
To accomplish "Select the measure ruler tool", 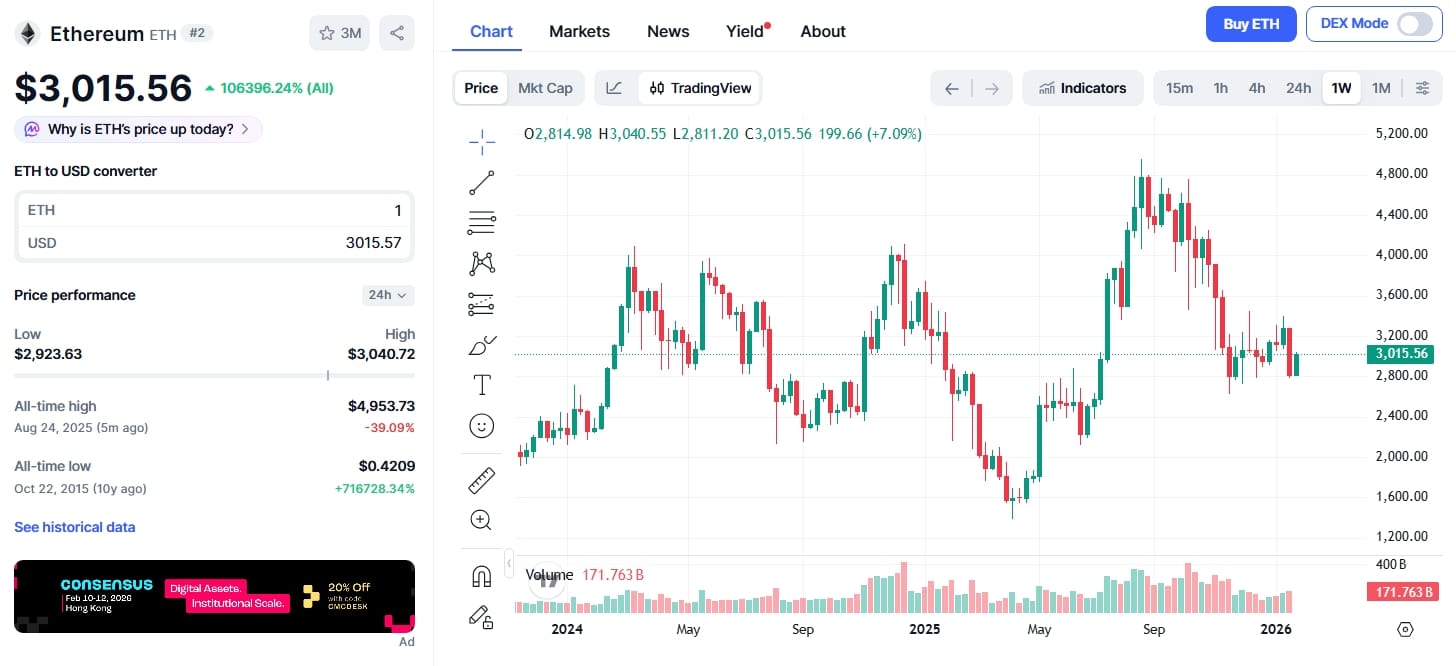I will (x=481, y=480).
